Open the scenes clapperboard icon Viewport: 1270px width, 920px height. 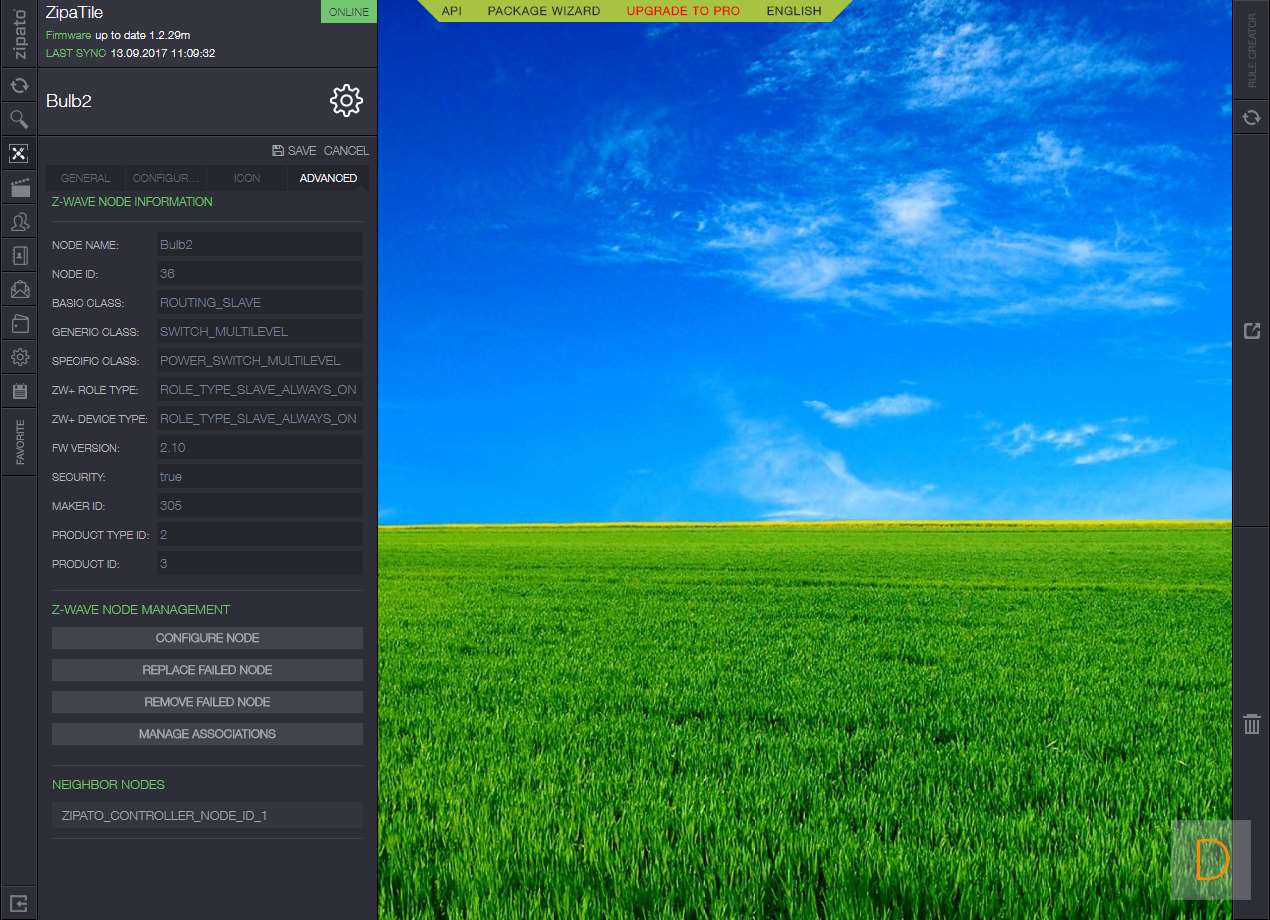point(18,187)
